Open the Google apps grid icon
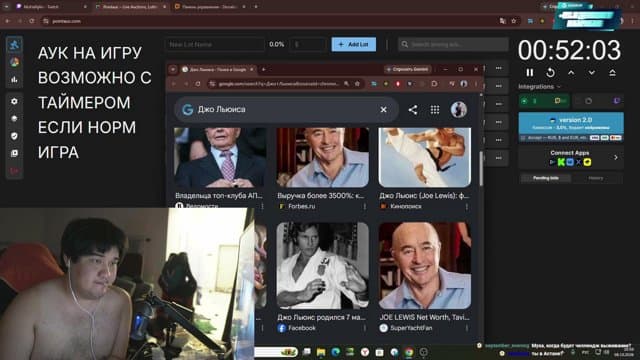The height and width of the screenshot is (360, 640). point(435,109)
